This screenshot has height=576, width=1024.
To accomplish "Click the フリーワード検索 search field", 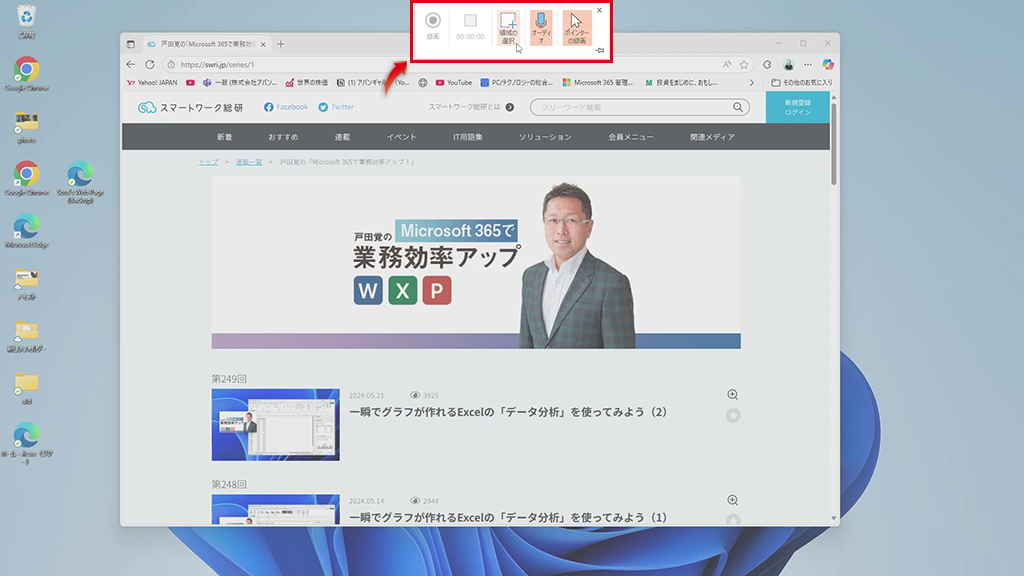I will click(632, 107).
